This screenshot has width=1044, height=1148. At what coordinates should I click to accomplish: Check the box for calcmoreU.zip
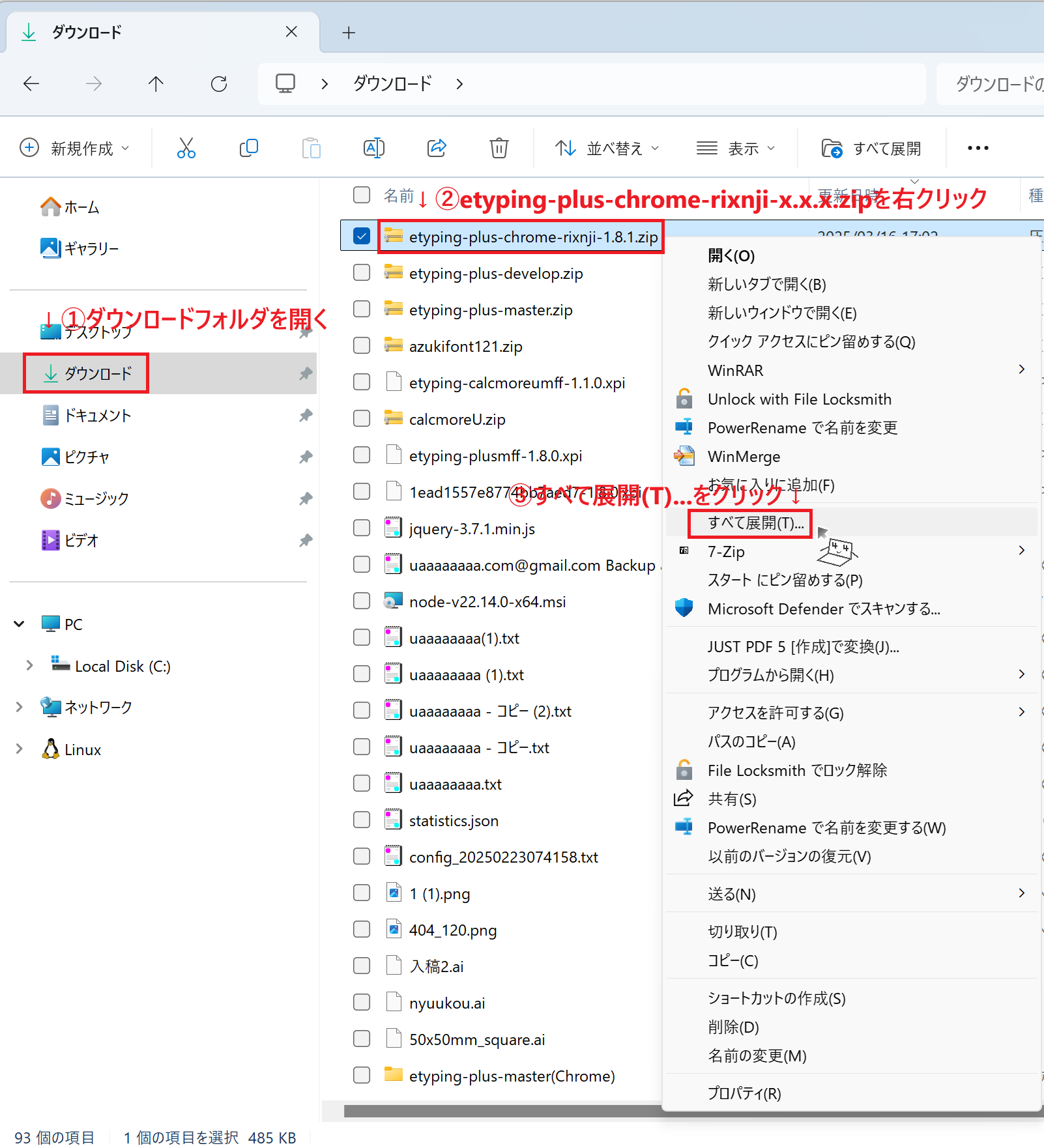(362, 418)
